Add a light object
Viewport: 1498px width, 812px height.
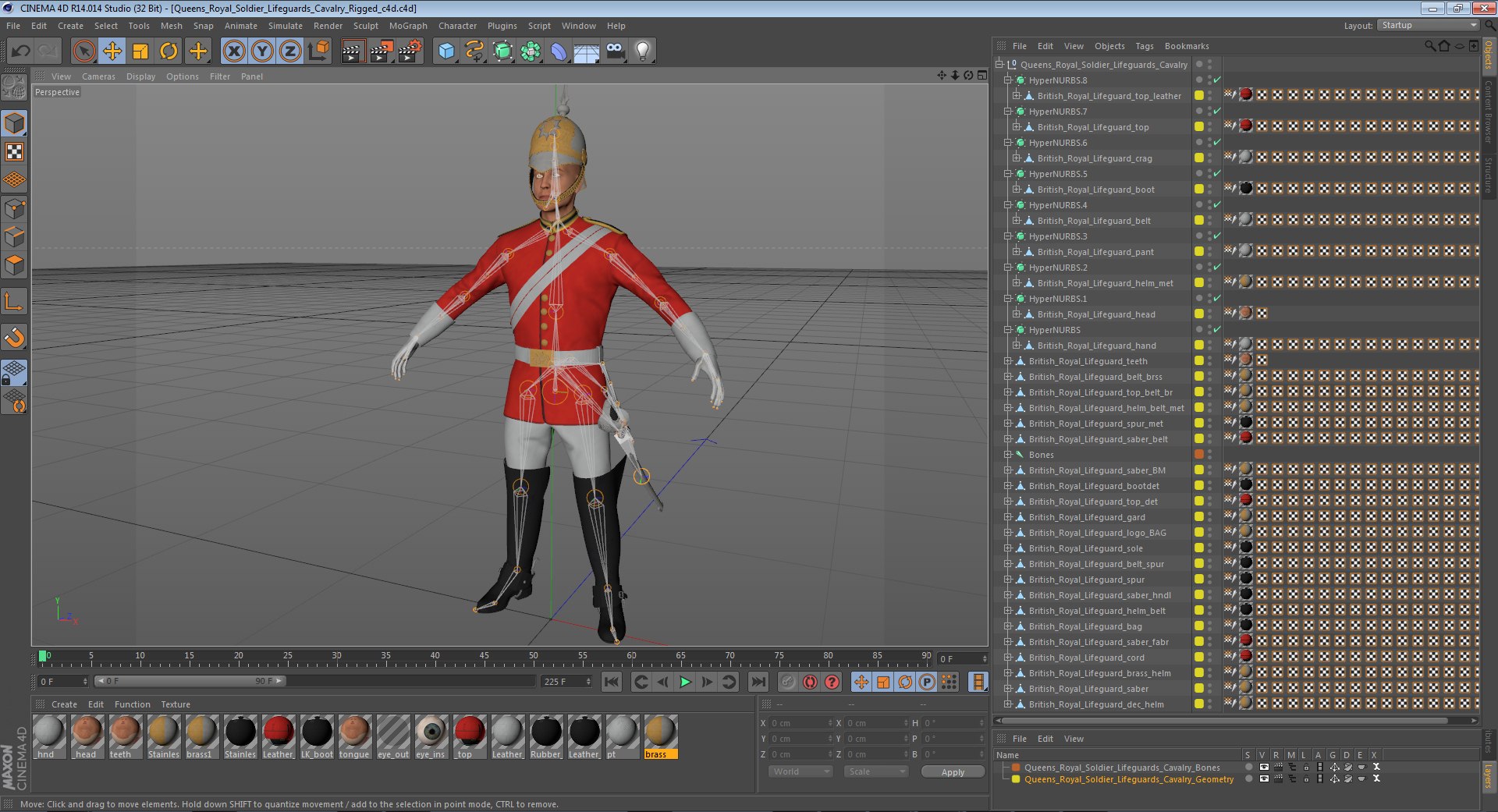643,51
